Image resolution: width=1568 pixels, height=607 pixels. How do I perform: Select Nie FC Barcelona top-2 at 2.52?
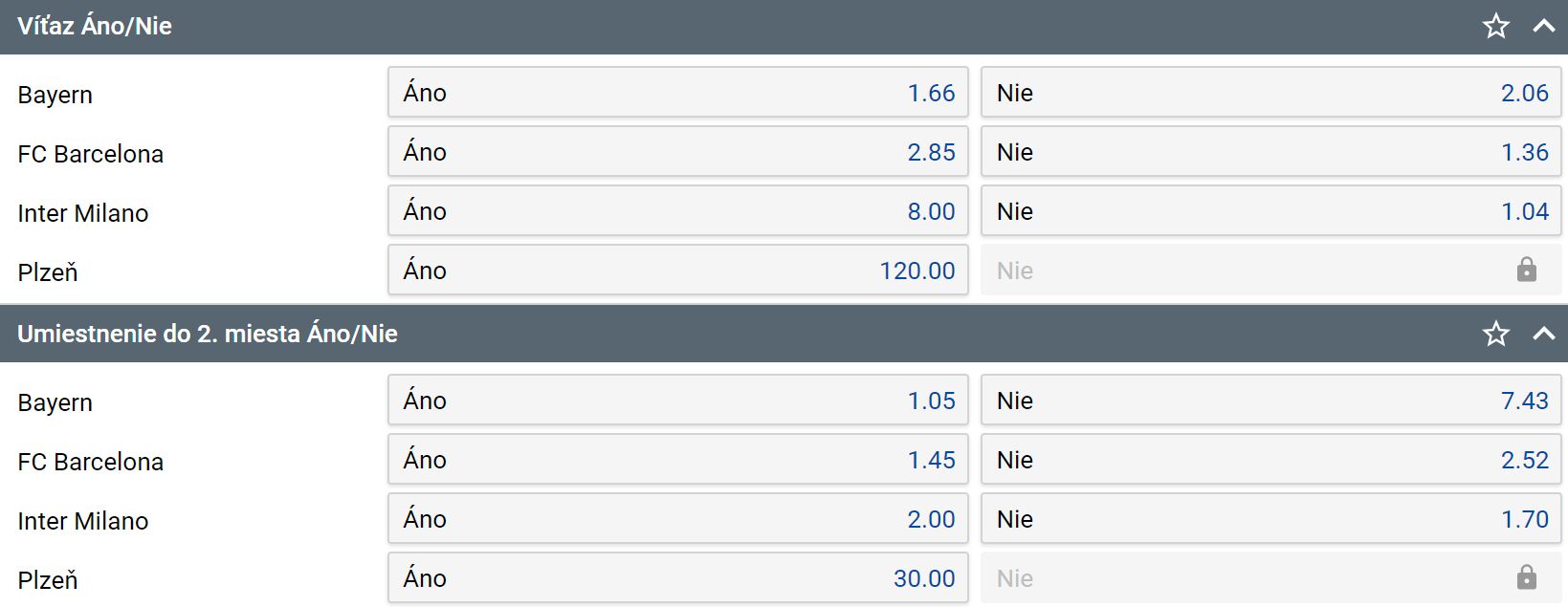[1270, 460]
